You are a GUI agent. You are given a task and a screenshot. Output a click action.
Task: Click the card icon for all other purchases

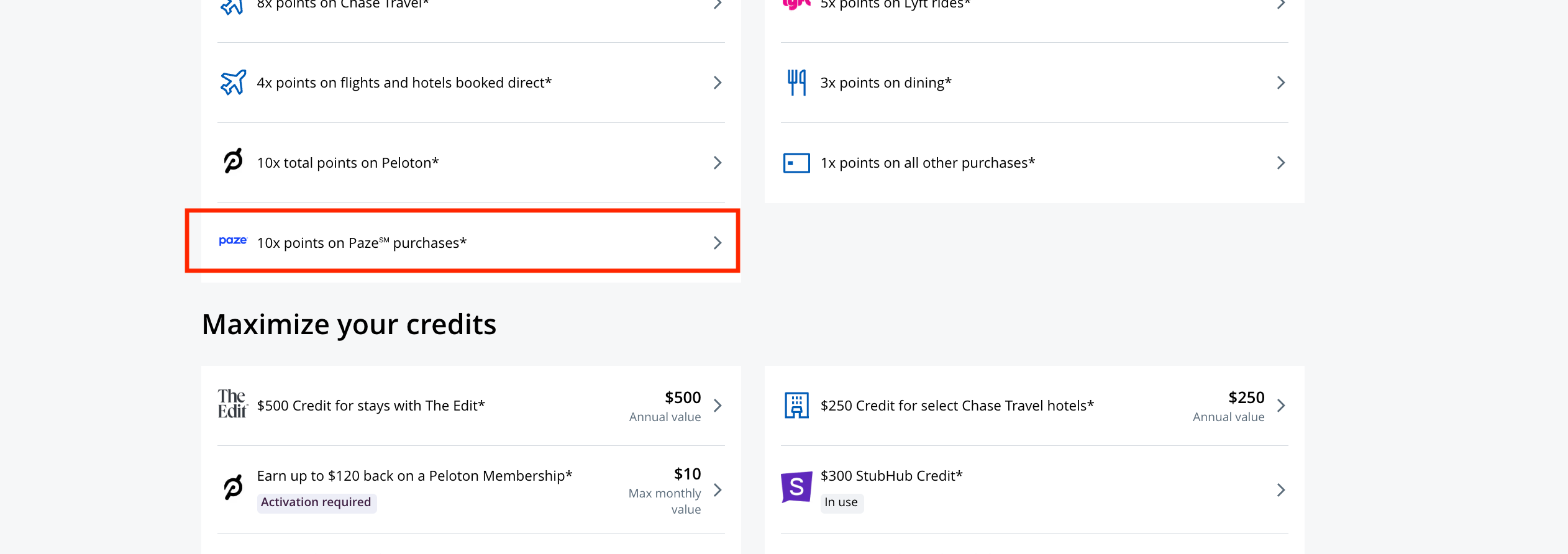point(796,163)
